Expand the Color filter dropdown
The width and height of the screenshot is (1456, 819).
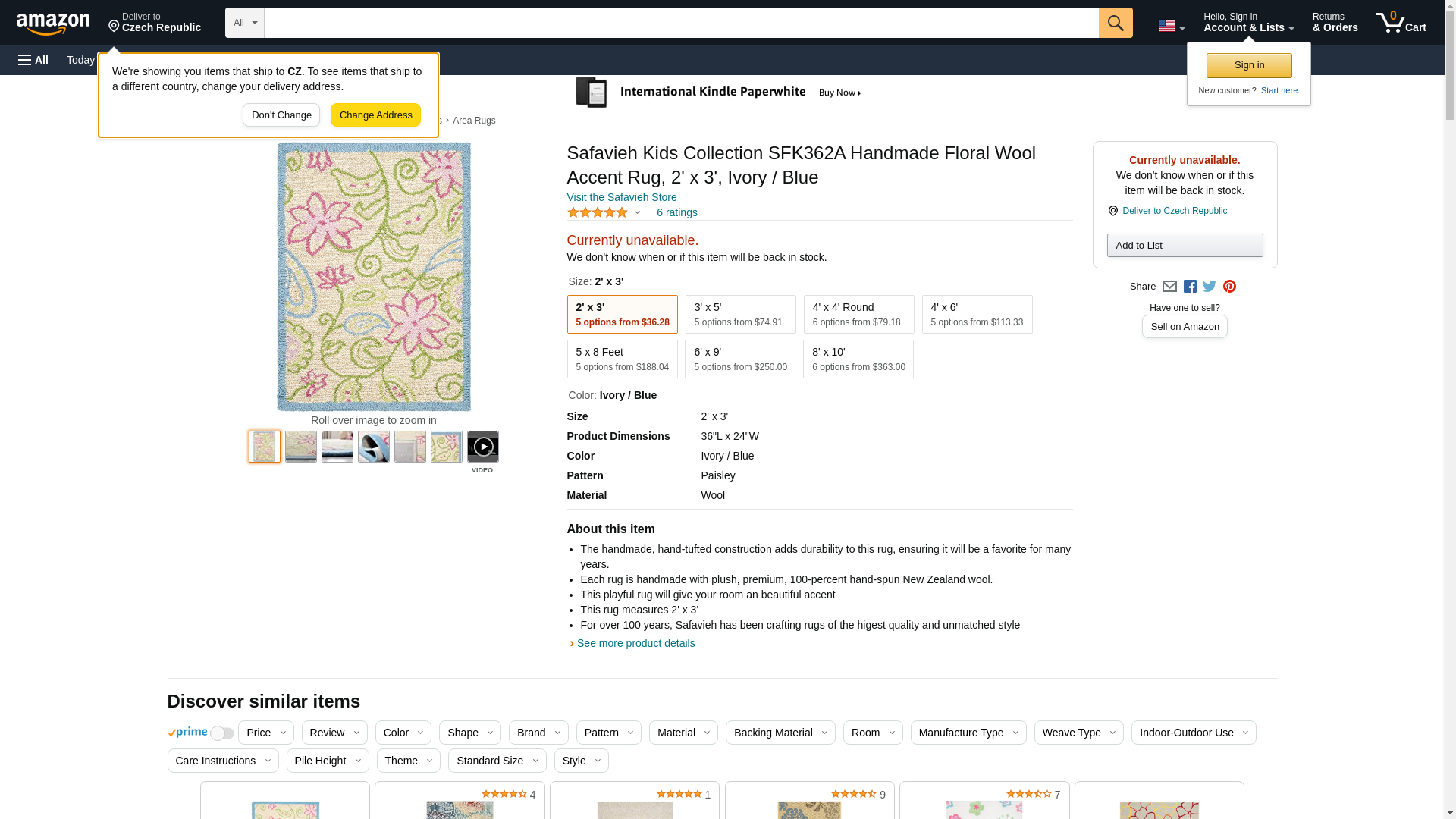(403, 733)
